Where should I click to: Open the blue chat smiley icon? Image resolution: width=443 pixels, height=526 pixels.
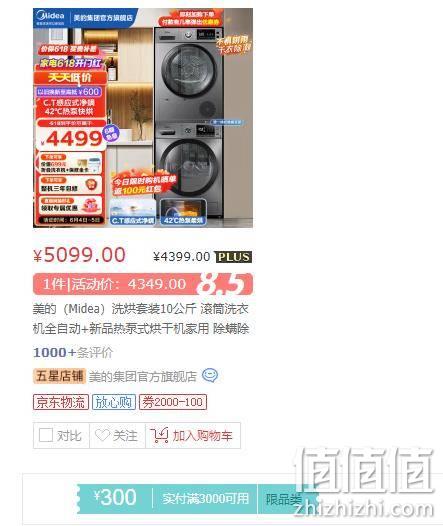(x=210, y=376)
